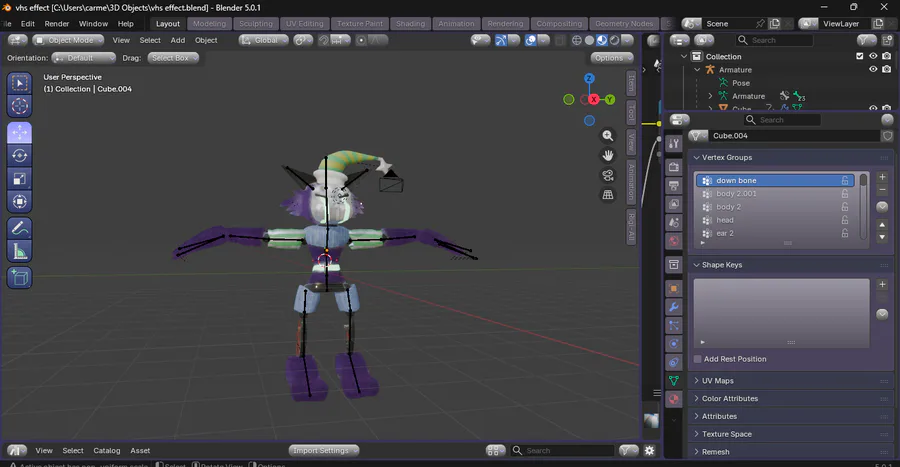900x467 pixels.
Task: Switch to the Sculpting workspace tab
Action: (256, 24)
